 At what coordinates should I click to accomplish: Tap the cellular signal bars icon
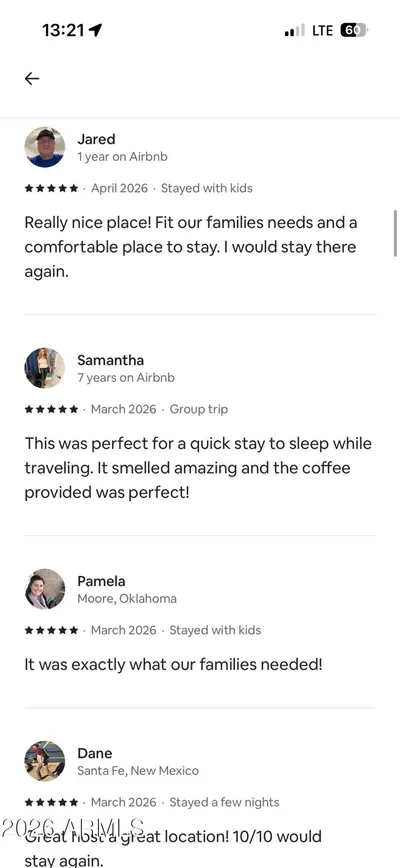point(294,31)
